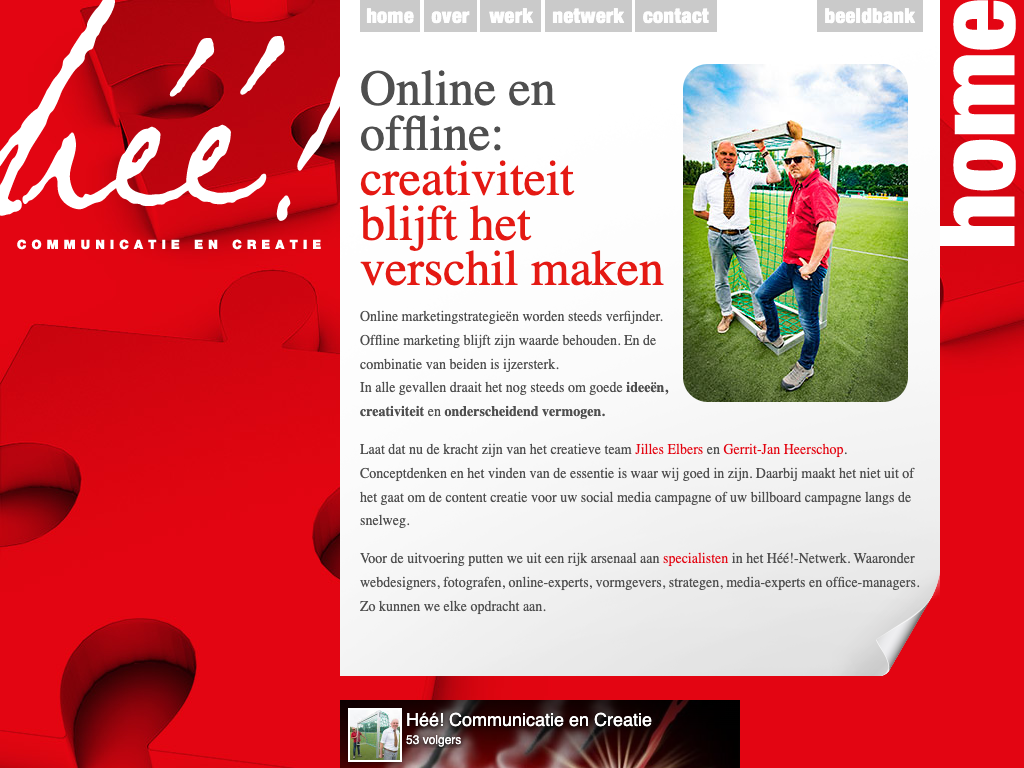The width and height of the screenshot is (1024, 768).
Task: Click the curled page corner
Action: (906, 637)
